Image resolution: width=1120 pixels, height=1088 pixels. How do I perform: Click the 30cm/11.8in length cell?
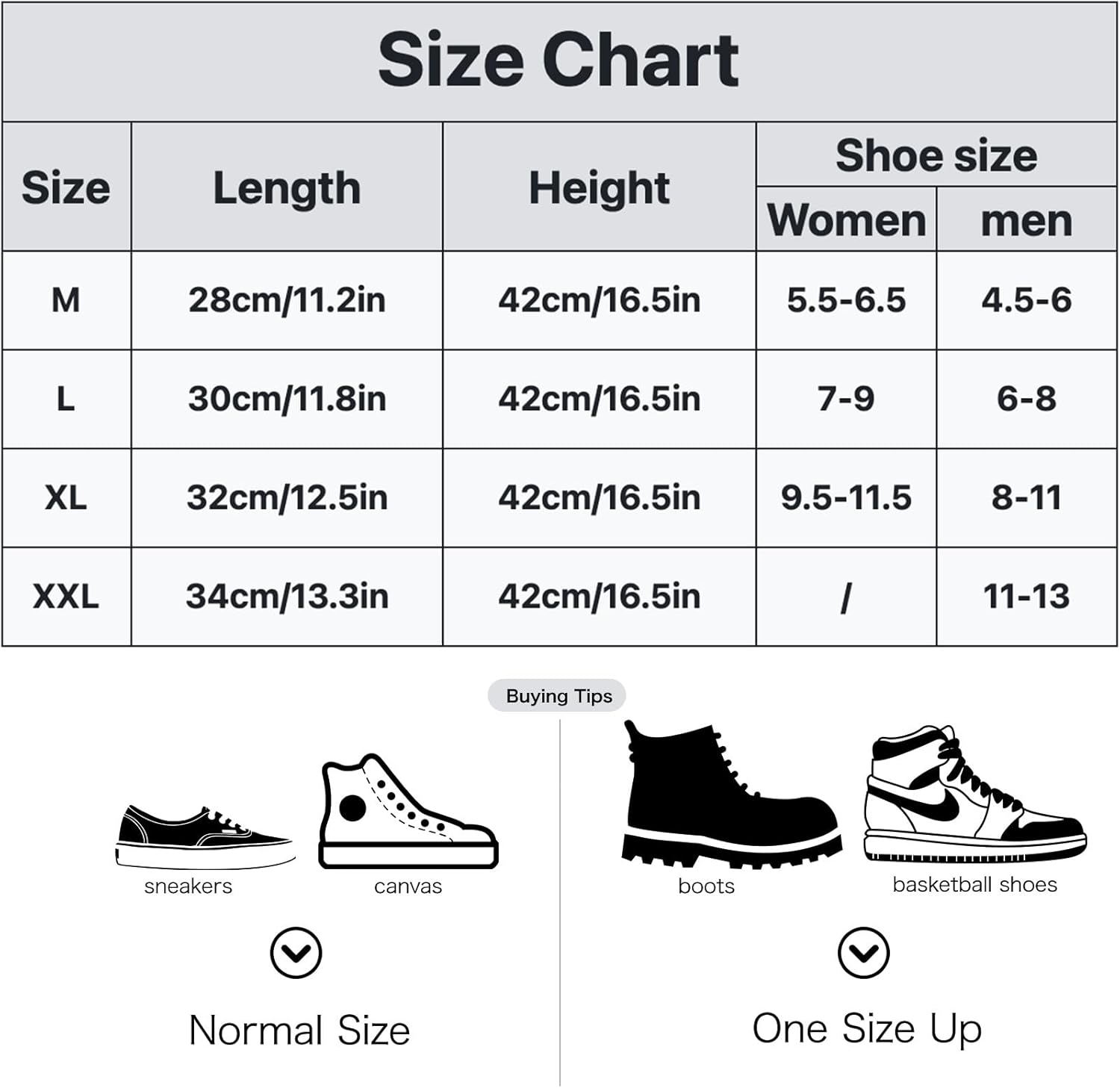[287, 399]
